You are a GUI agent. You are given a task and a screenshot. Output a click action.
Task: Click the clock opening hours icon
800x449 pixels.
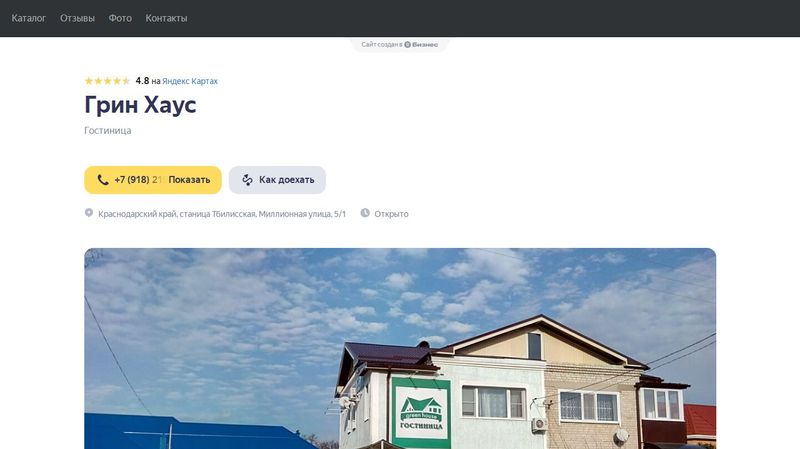(x=365, y=213)
